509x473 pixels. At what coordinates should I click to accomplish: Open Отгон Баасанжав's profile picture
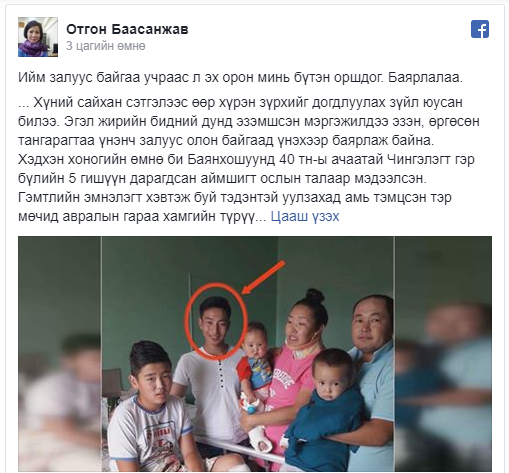click(x=38, y=37)
